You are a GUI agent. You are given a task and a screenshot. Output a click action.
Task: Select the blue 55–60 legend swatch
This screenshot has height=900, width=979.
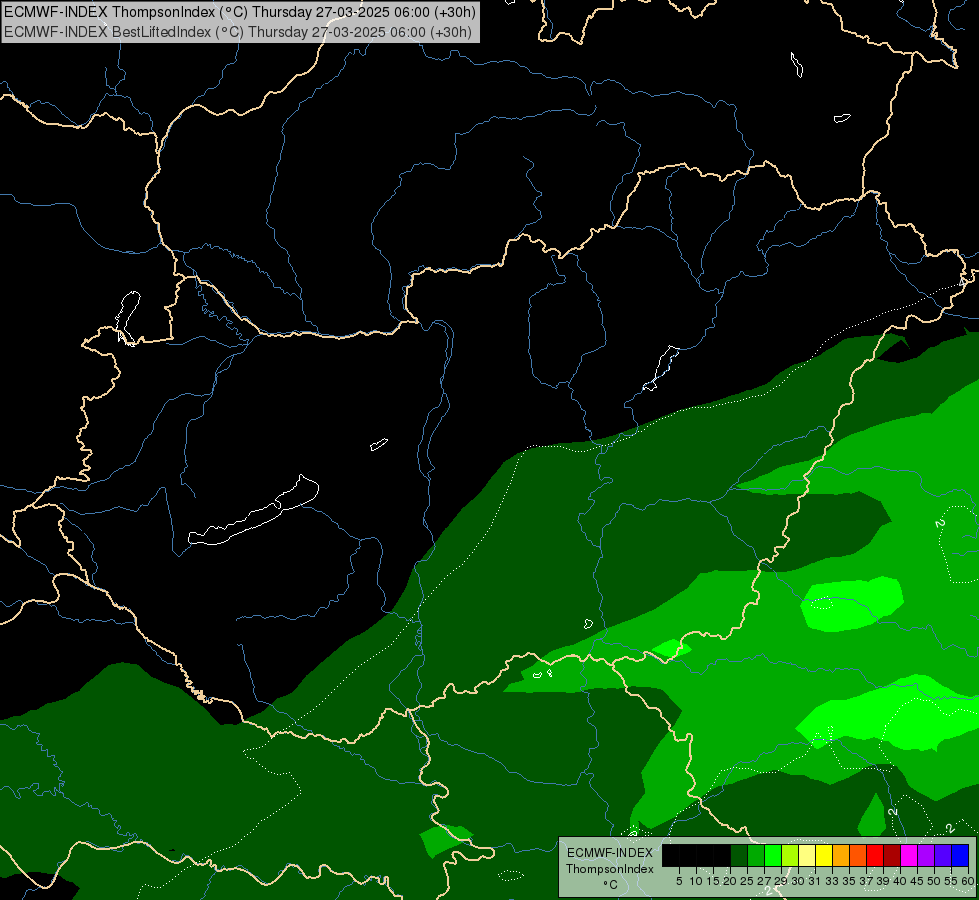click(x=960, y=855)
